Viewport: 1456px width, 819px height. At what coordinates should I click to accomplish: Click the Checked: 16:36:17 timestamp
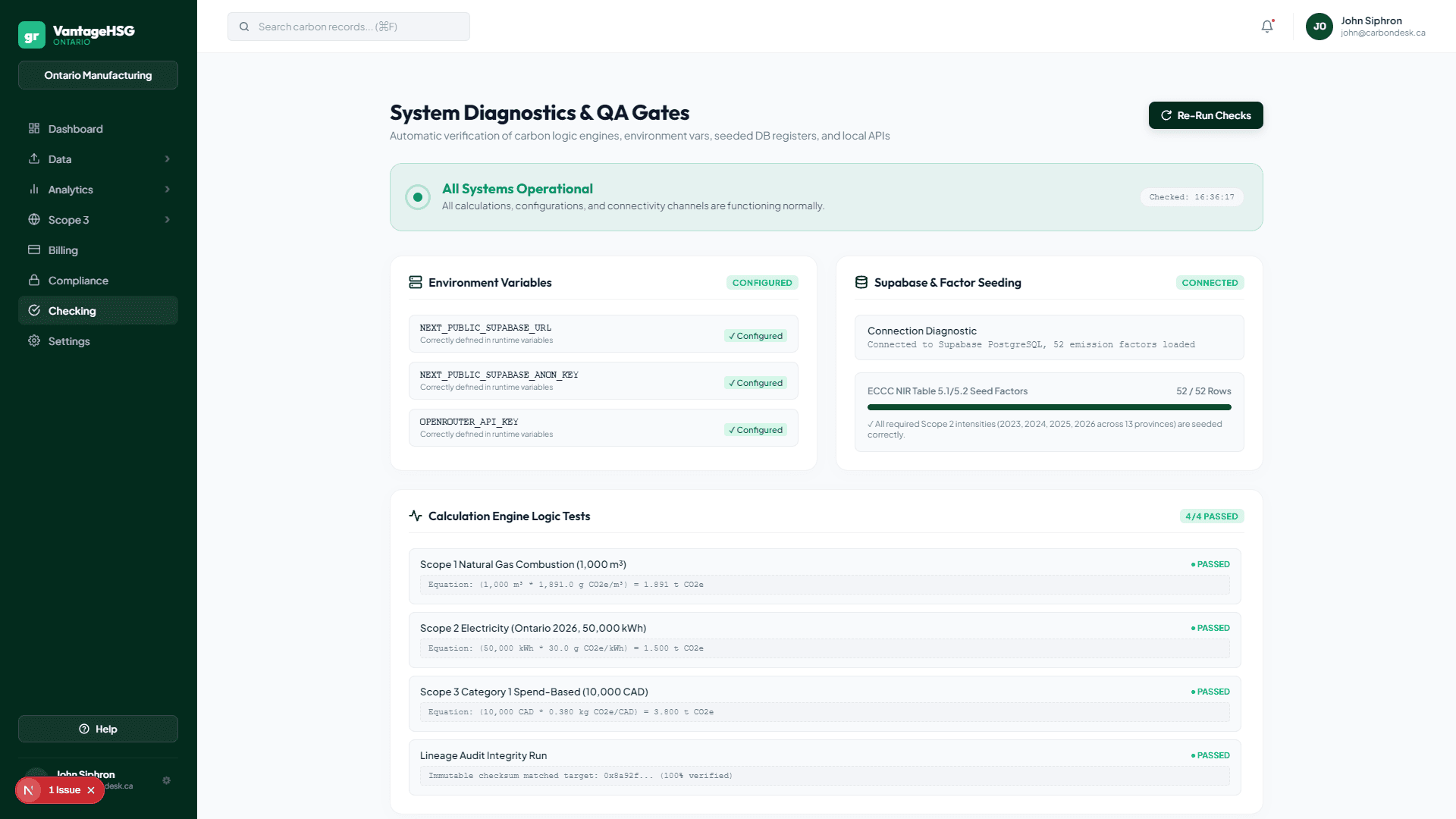(x=1191, y=197)
